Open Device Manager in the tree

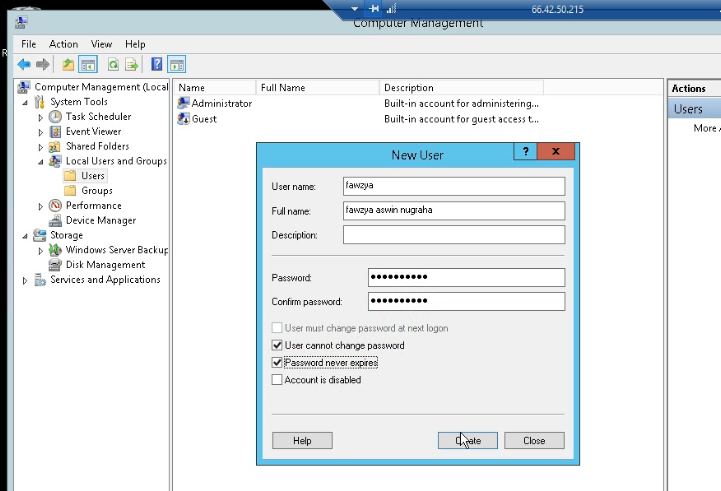(x=100, y=220)
